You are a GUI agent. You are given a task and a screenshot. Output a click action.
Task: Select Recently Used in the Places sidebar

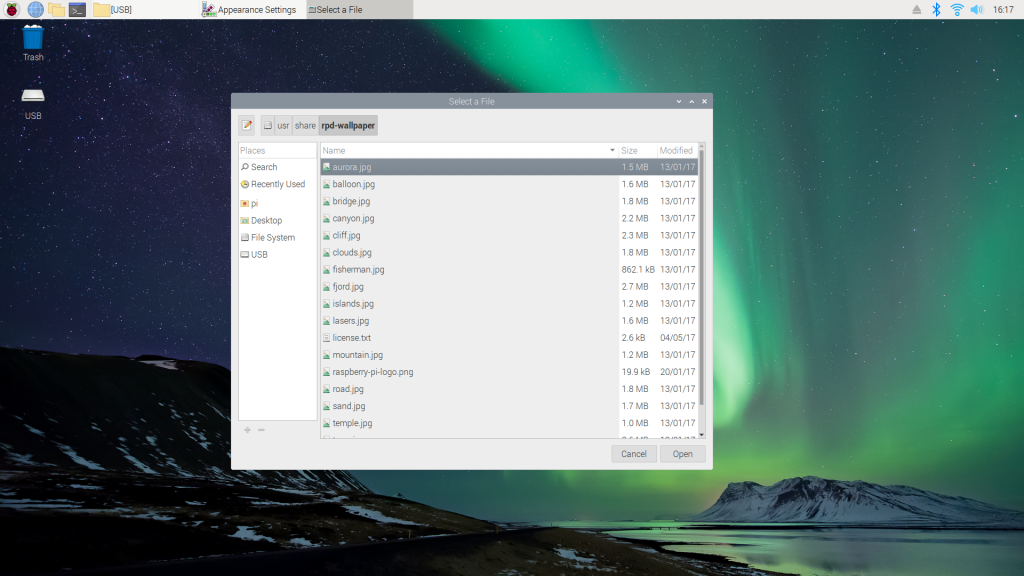(277, 184)
